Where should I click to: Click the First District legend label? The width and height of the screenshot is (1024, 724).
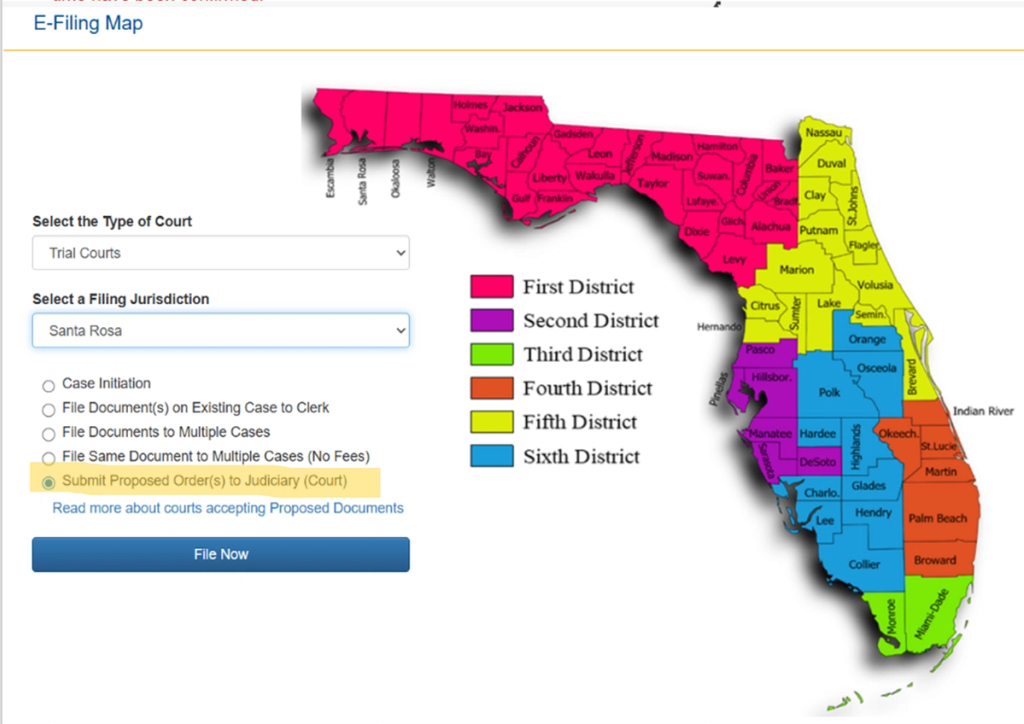579,287
